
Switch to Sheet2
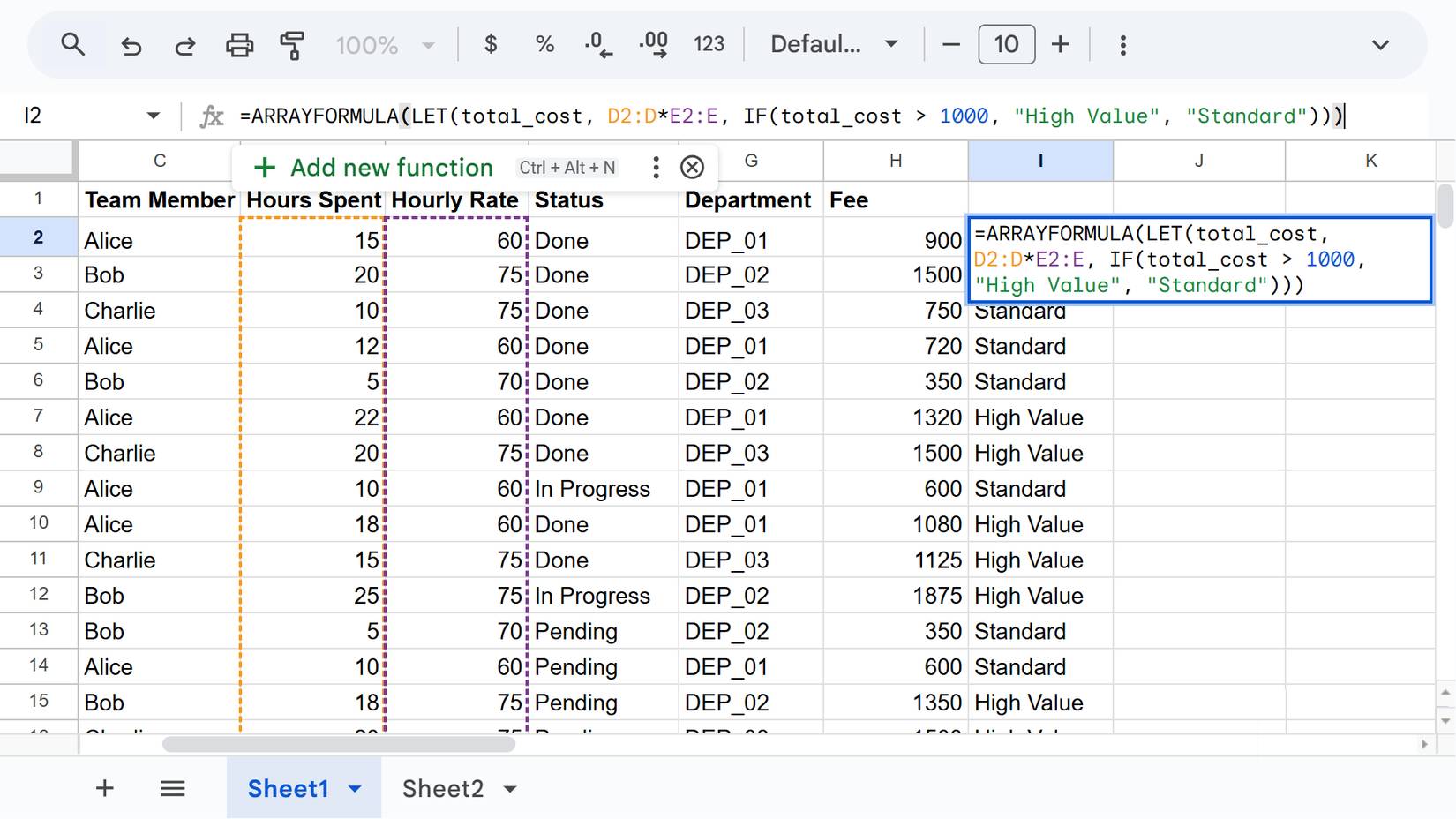click(x=443, y=788)
